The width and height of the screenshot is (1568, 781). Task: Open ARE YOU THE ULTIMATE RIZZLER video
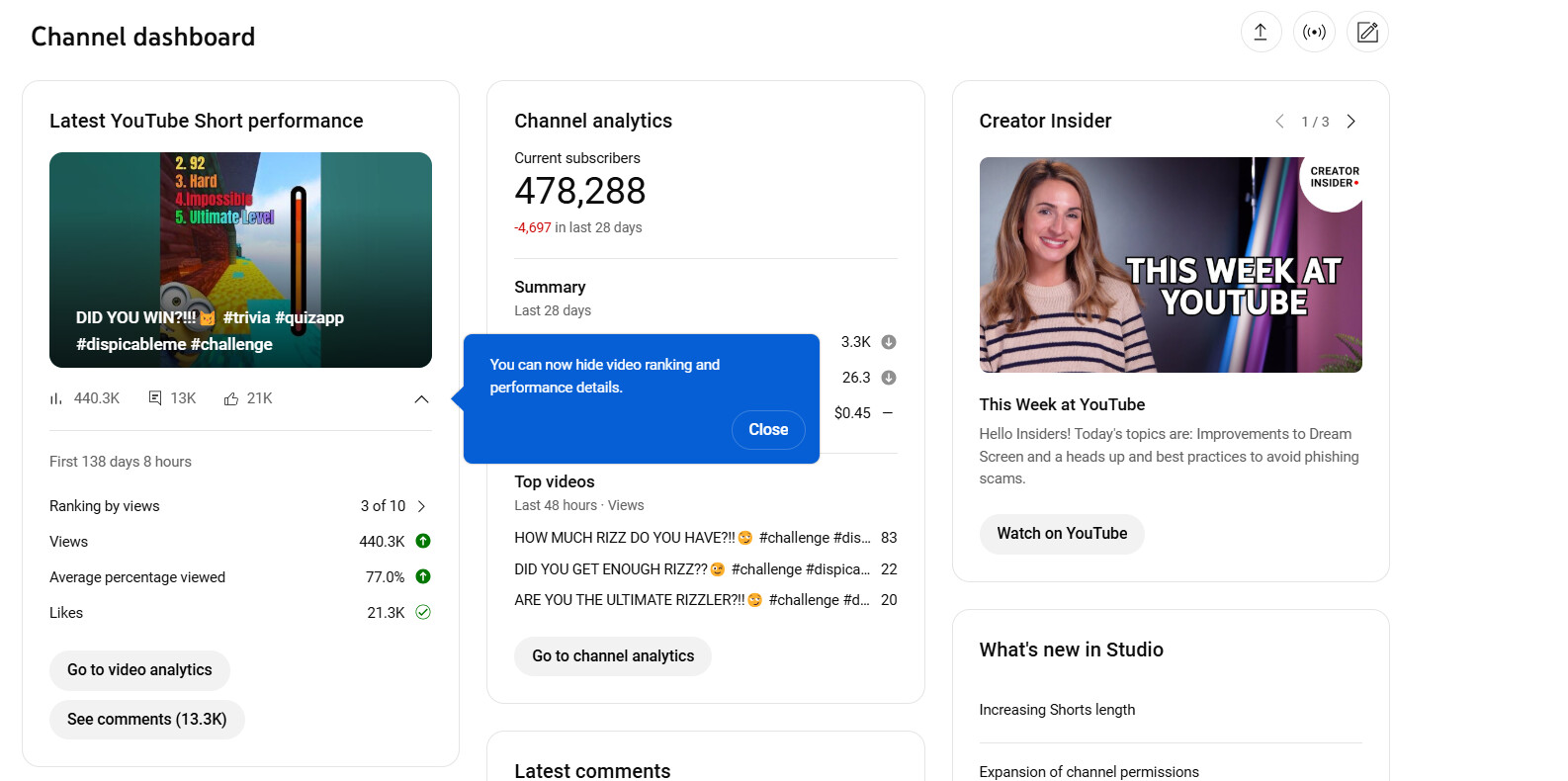pyautogui.click(x=692, y=600)
